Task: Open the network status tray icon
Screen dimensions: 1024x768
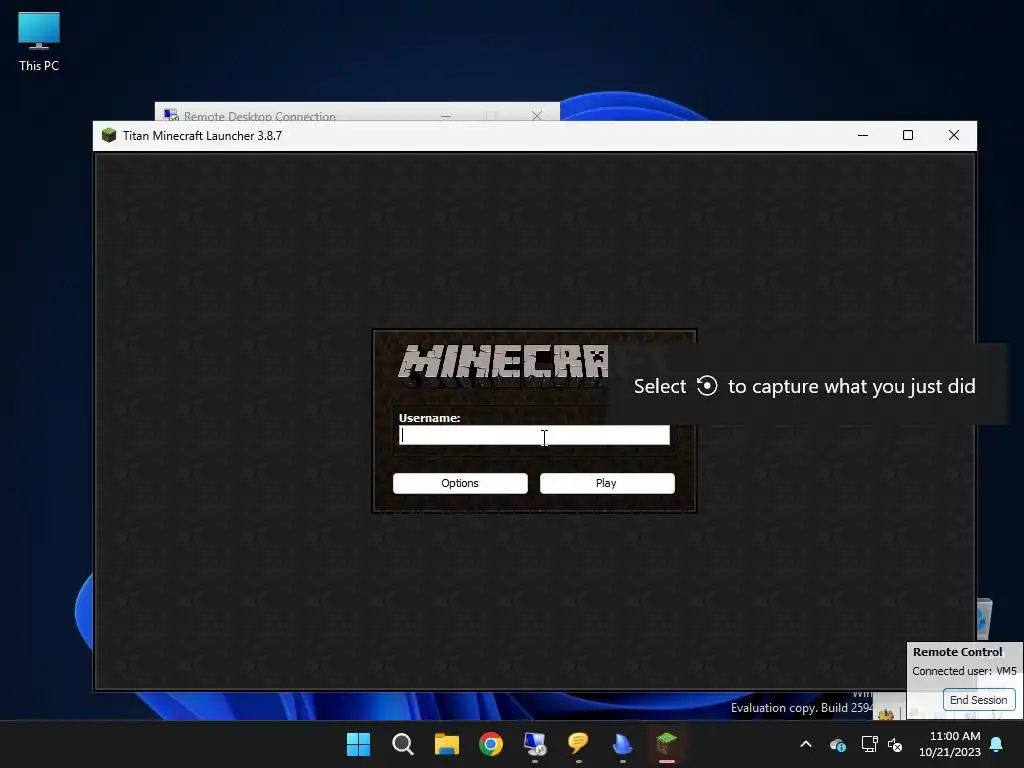Action: pos(869,744)
